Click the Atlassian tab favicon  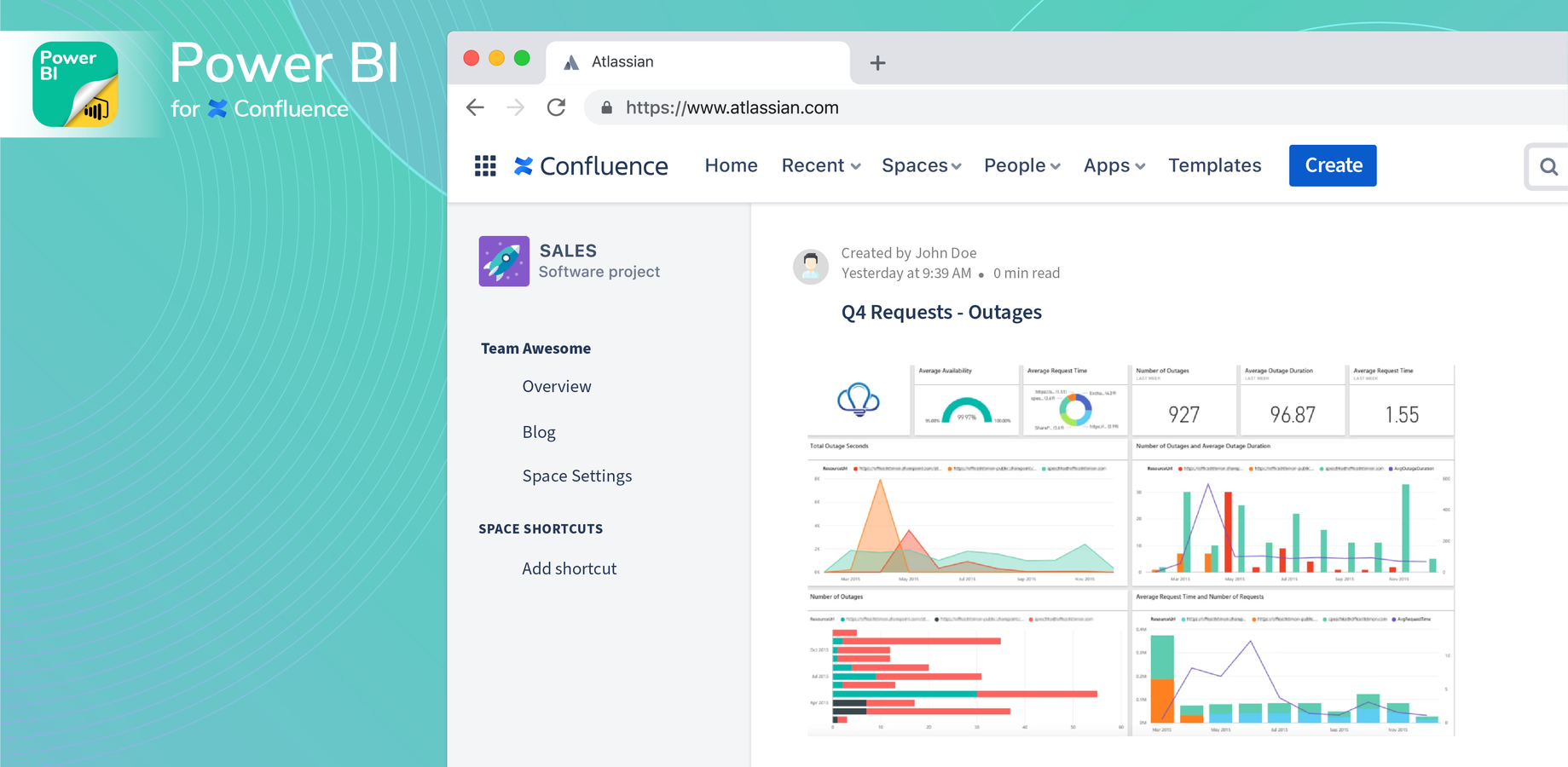tap(571, 62)
